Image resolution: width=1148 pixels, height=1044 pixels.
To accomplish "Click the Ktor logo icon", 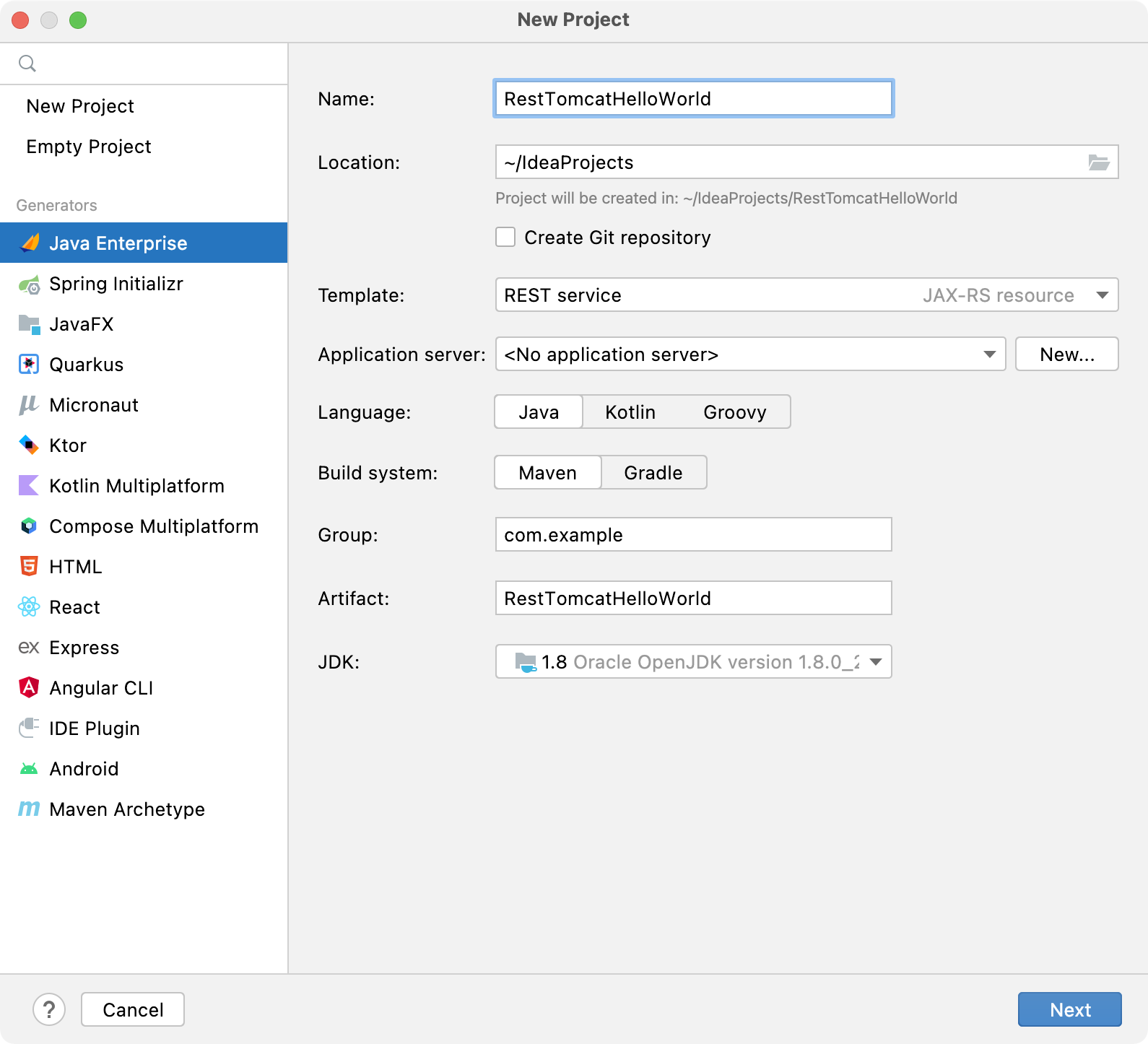I will [x=29, y=445].
